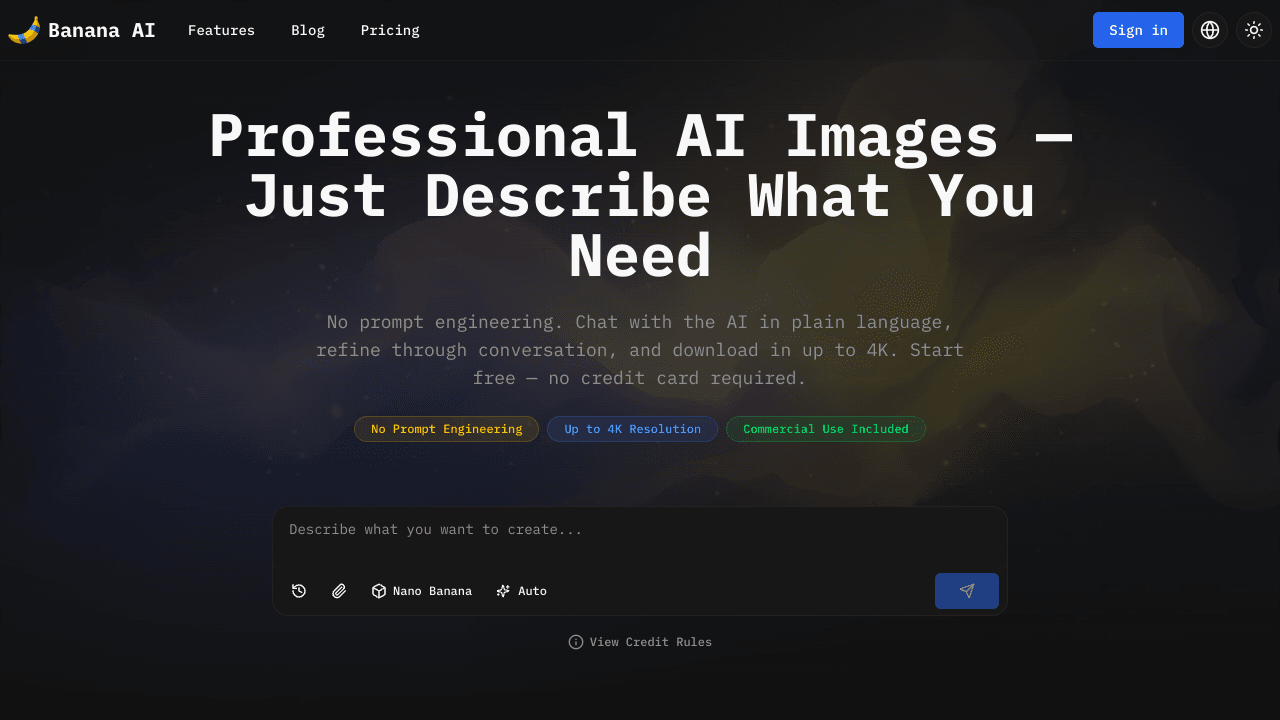Click the sparkle icon next to Auto

[503, 591]
